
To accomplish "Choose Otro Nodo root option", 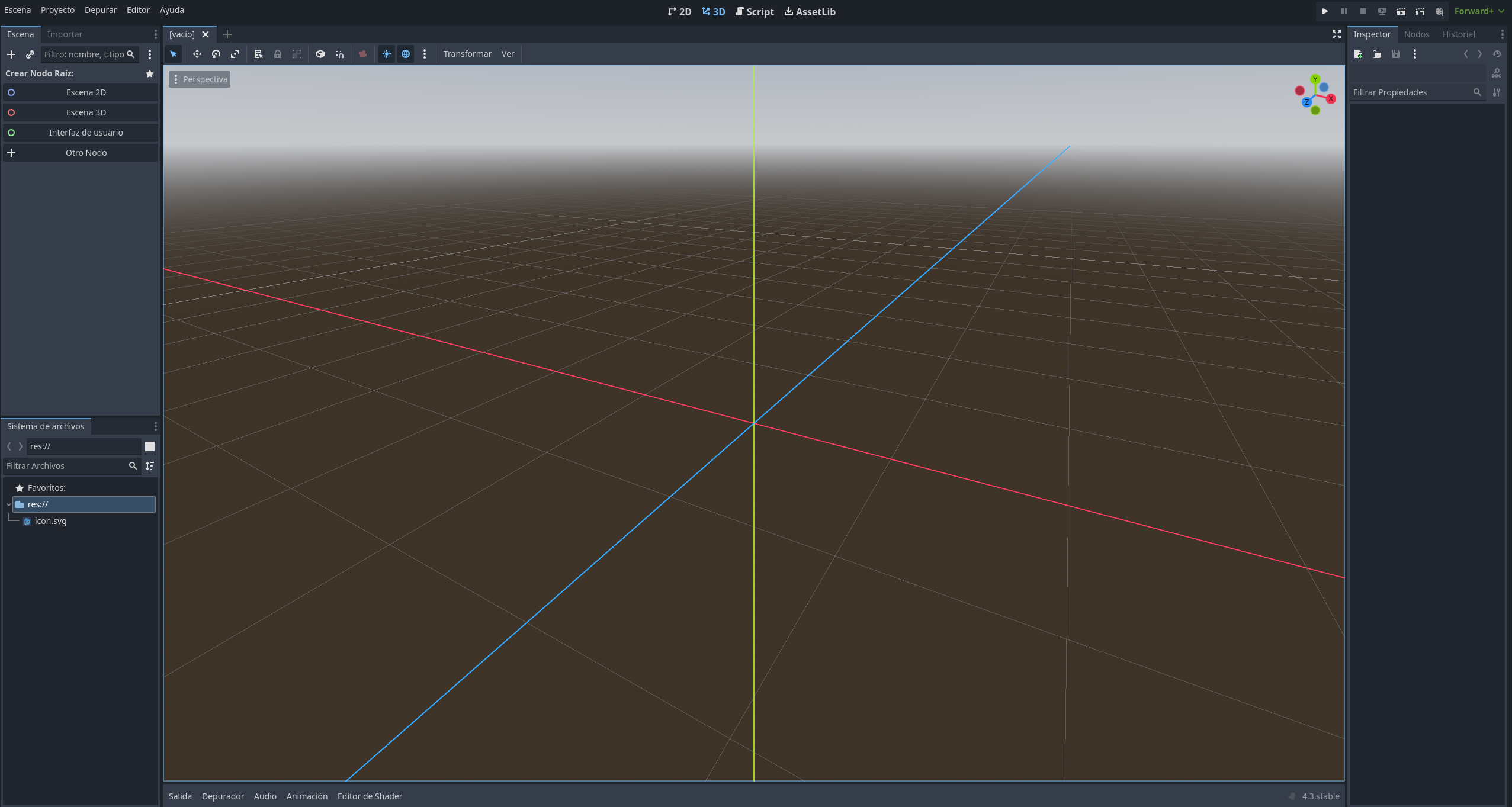I will point(81,153).
